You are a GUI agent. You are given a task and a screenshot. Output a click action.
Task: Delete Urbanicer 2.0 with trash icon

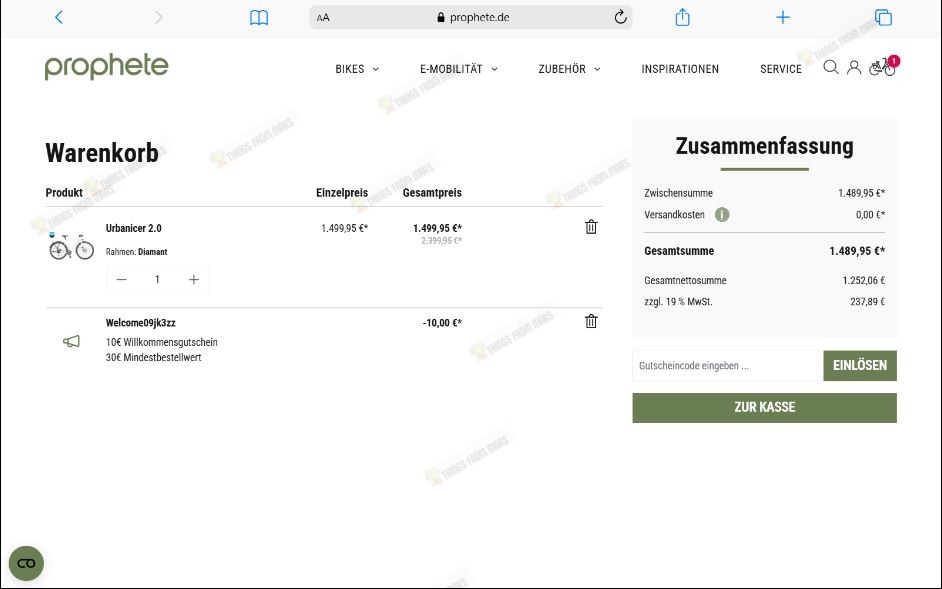coord(591,227)
